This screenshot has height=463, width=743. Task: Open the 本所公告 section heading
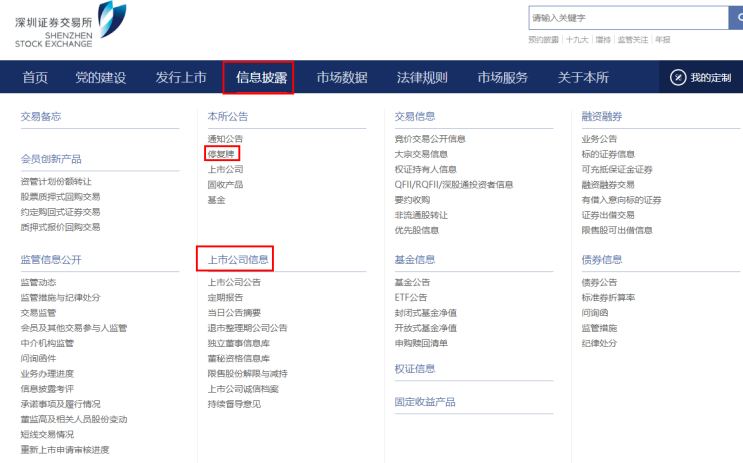[x=227, y=117]
